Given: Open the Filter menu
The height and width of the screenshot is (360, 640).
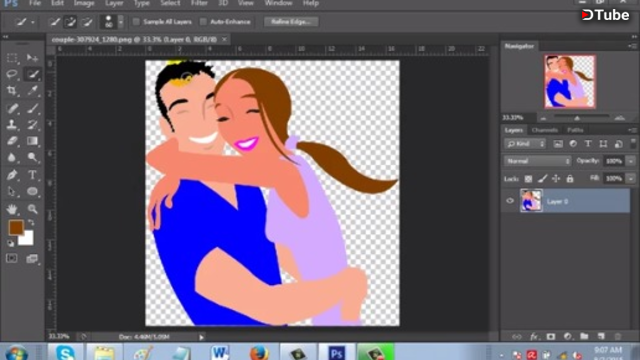Looking at the screenshot, I should click(199, 3).
